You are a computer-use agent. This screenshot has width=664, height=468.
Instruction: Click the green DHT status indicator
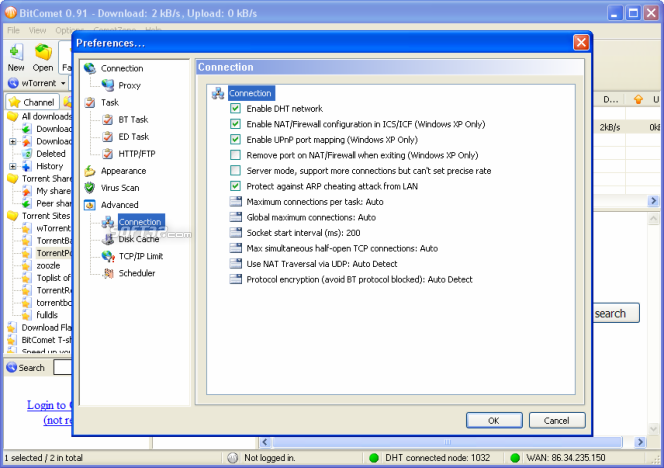coord(374,458)
